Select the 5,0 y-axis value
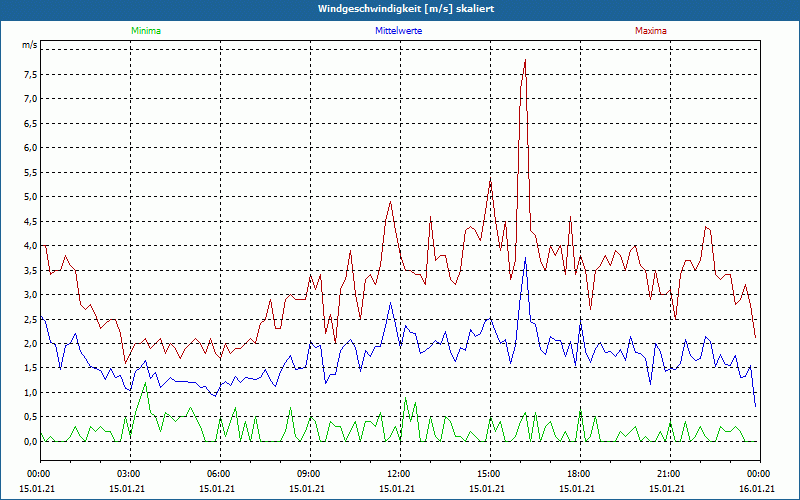 (x=31, y=197)
